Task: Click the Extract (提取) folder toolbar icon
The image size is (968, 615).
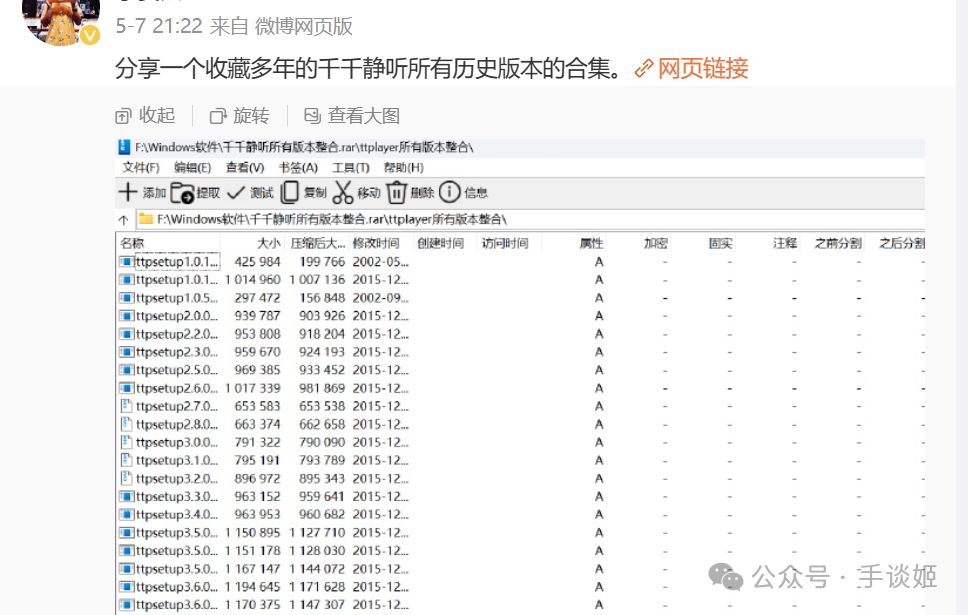Action: pos(182,193)
